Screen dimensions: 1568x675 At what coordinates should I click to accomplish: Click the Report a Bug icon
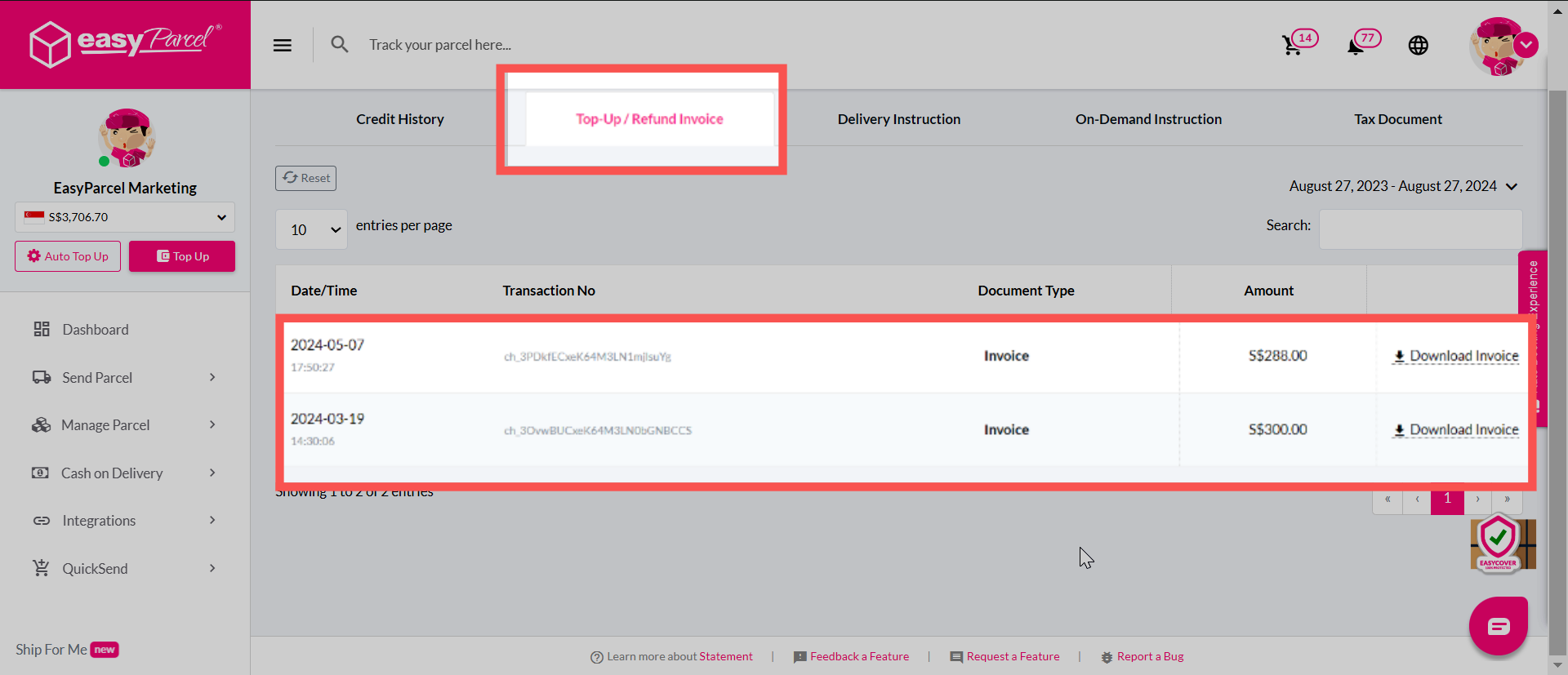click(x=1107, y=657)
